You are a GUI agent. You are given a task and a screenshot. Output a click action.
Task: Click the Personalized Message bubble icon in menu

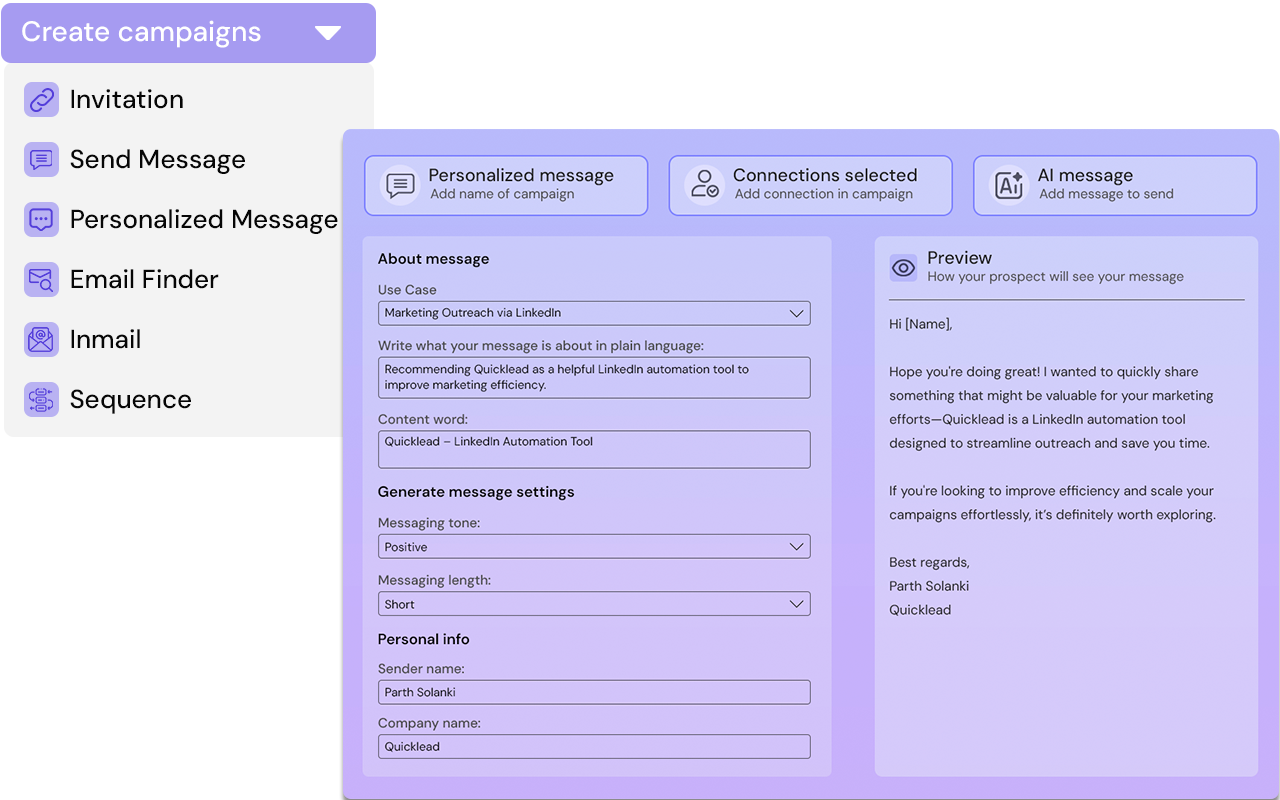tap(41, 220)
